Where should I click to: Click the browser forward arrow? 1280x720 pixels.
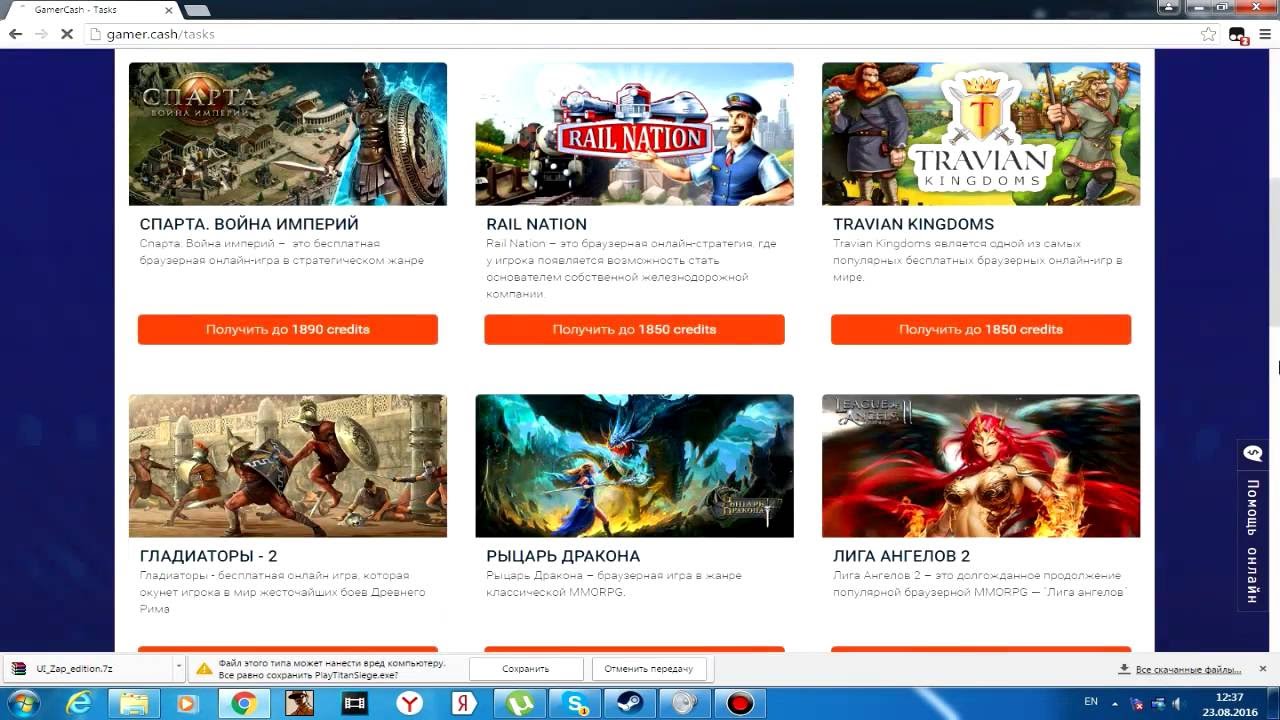41,34
